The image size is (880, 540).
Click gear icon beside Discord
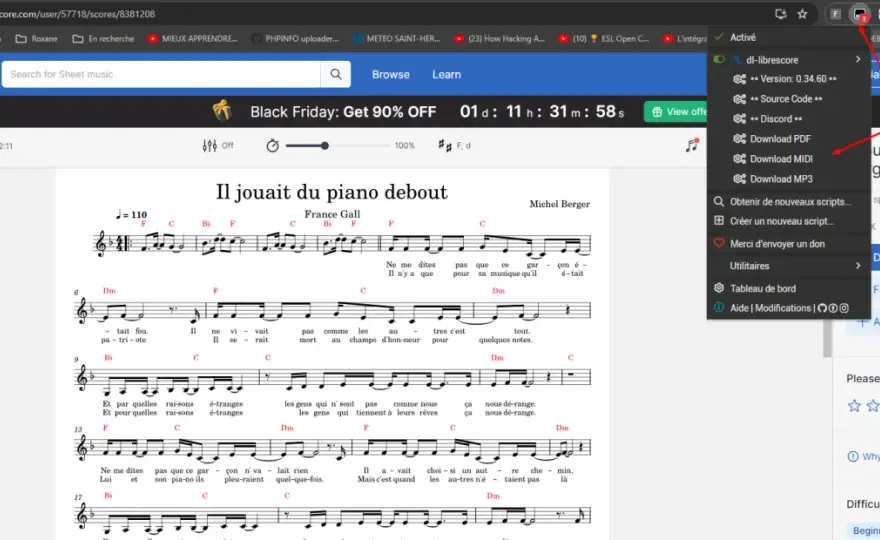(x=740, y=119)
